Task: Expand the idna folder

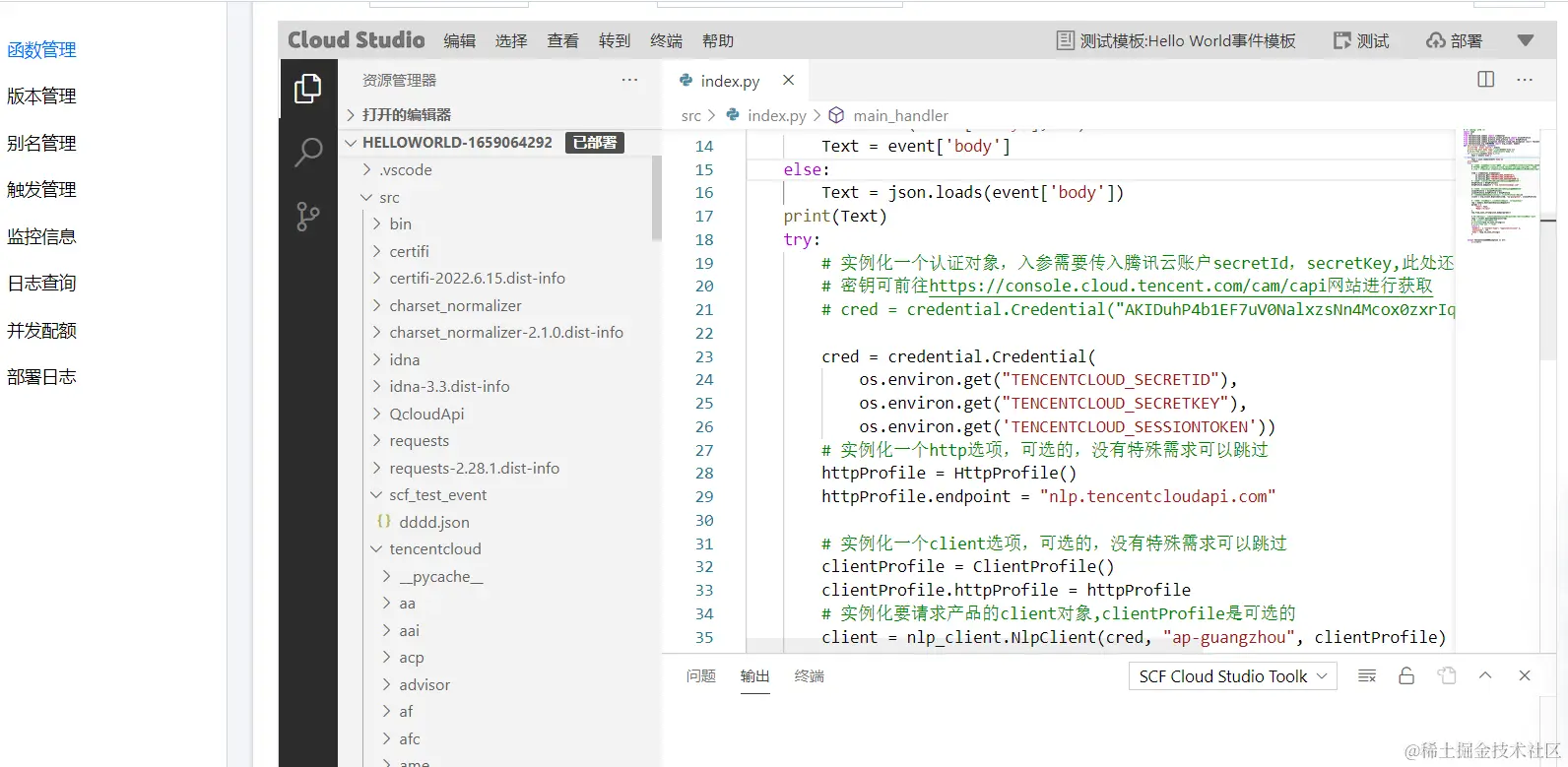Action: point(495,359)
